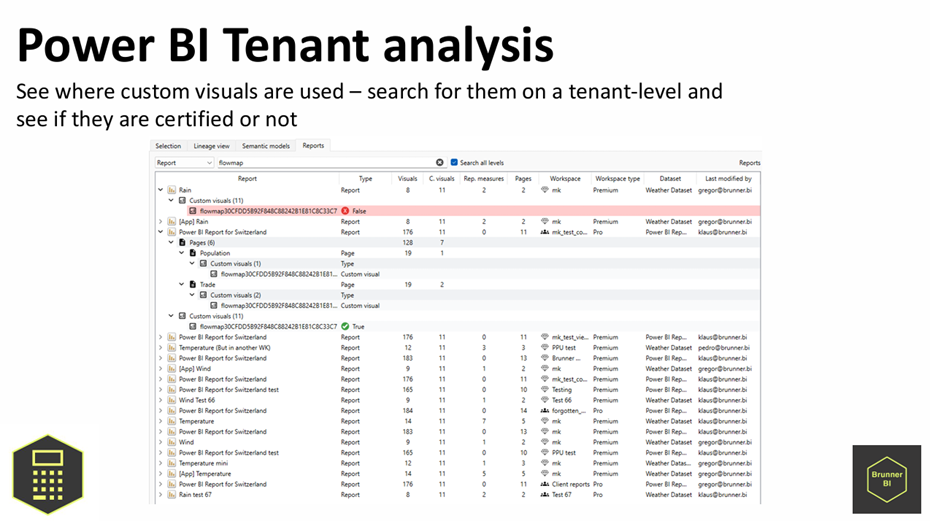Expand the [App] Rain report row

pos(160,221)
